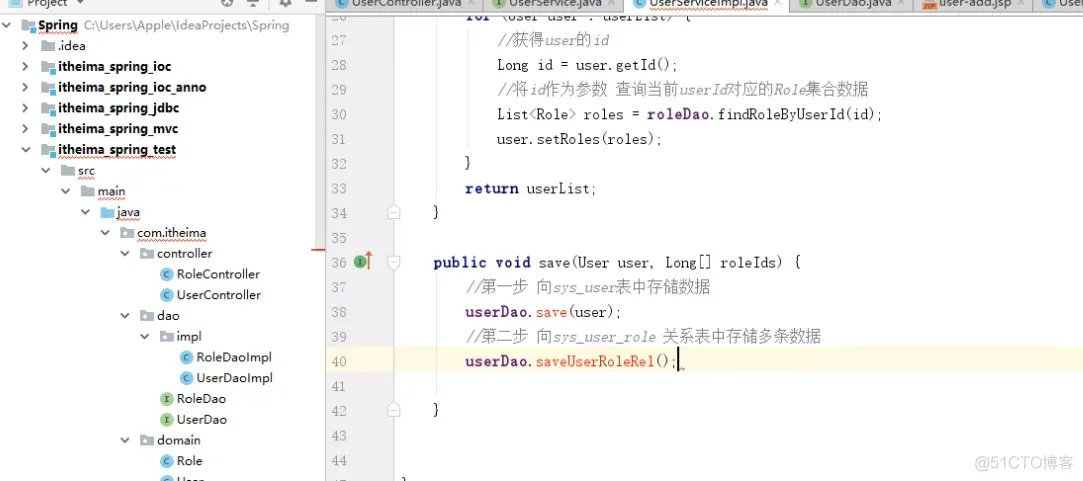Fold the save method at line 36

click(394, 262)
